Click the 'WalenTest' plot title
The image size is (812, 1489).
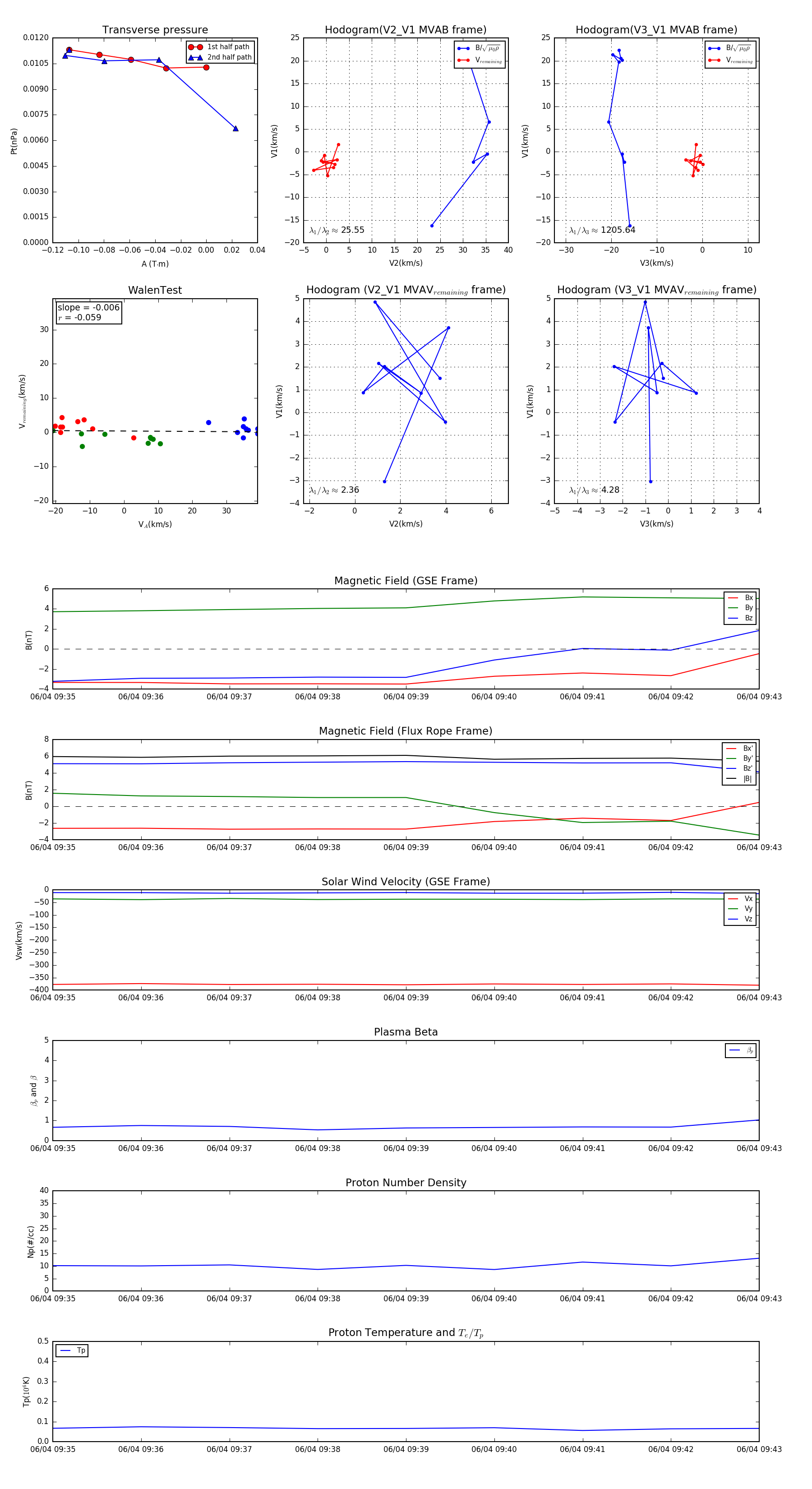155,290
